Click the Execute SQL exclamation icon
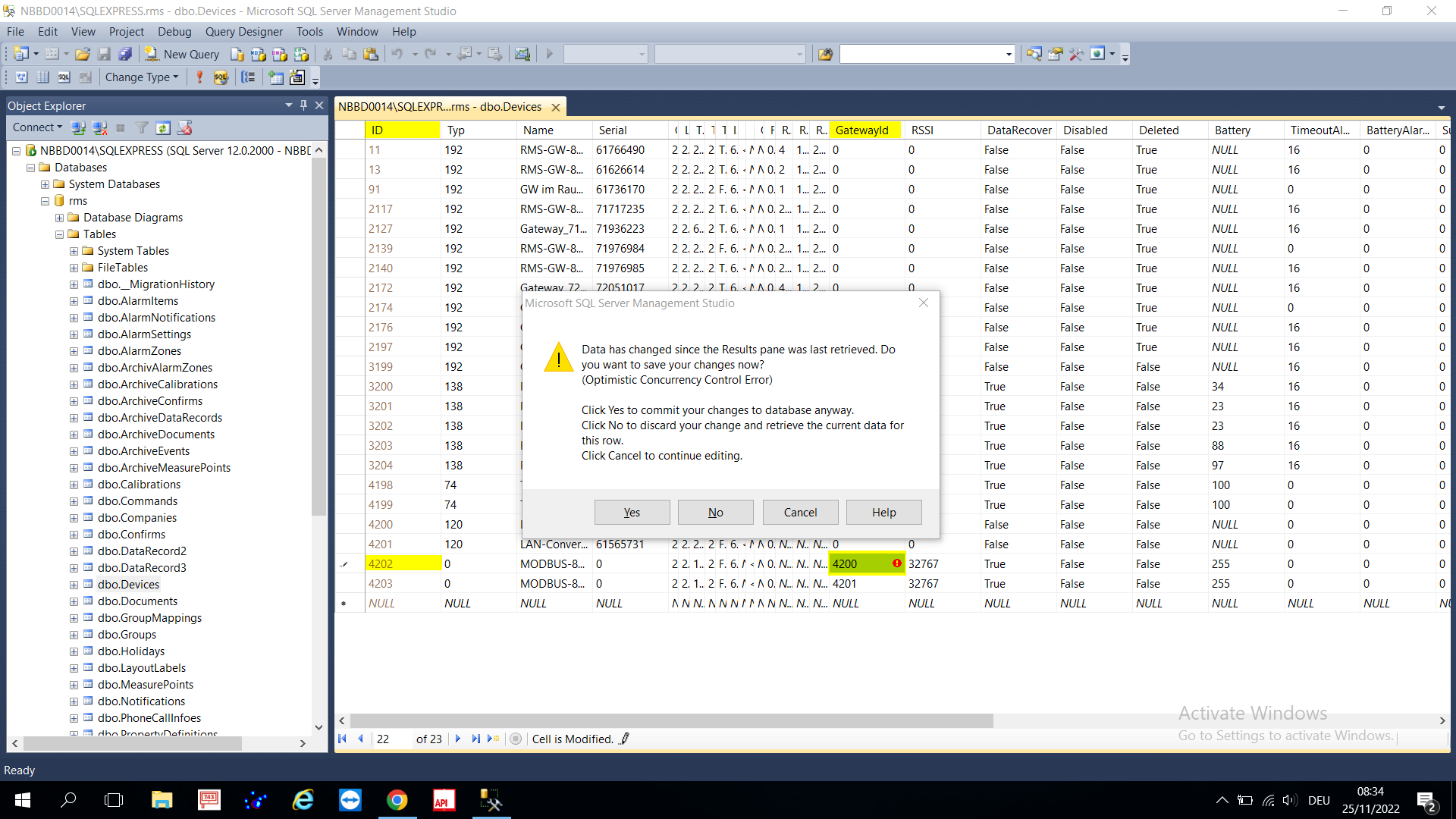This screenshot has width=1456, height=819. 199,77
